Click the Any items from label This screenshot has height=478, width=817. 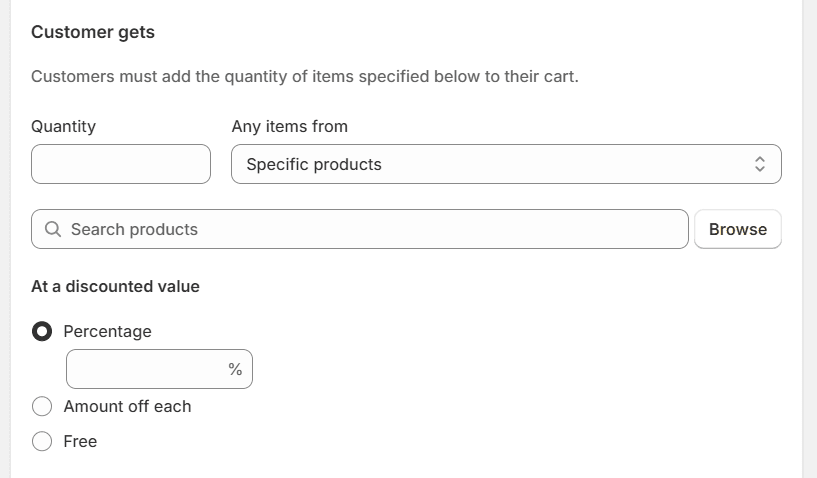point(290,126)
